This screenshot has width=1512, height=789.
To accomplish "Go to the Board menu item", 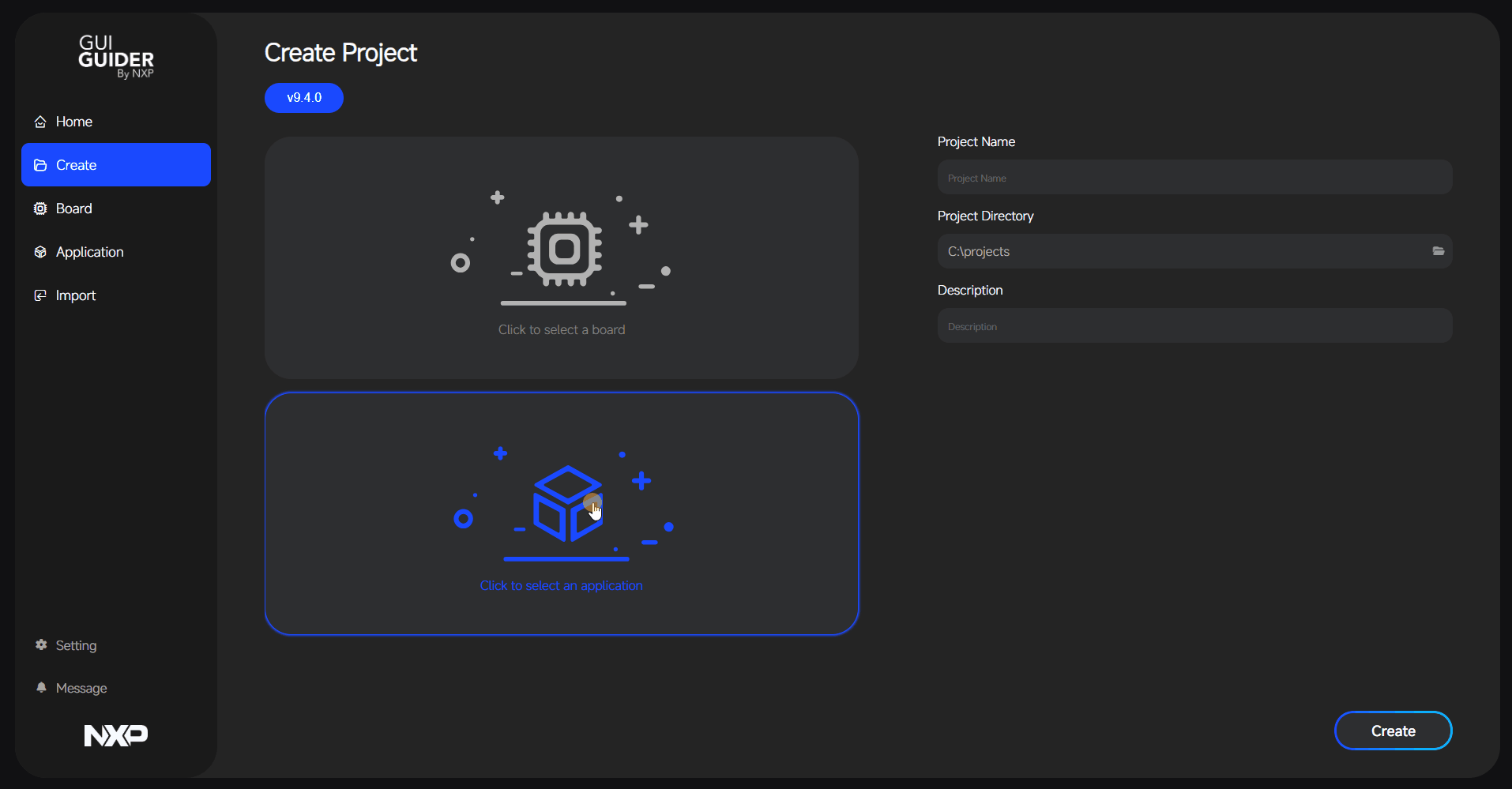I will [x=116, y=209].
